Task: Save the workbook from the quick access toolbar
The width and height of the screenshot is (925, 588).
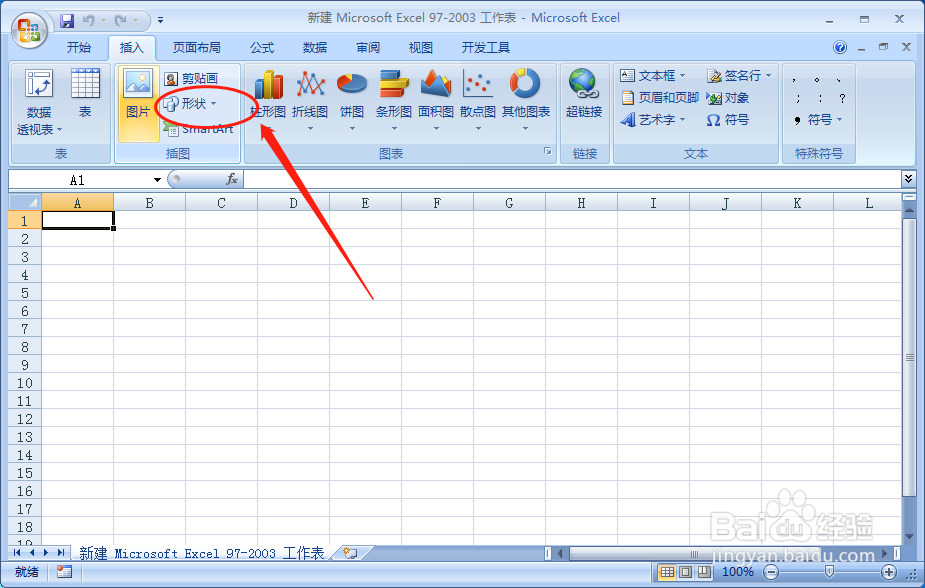Action: (67, 21)
